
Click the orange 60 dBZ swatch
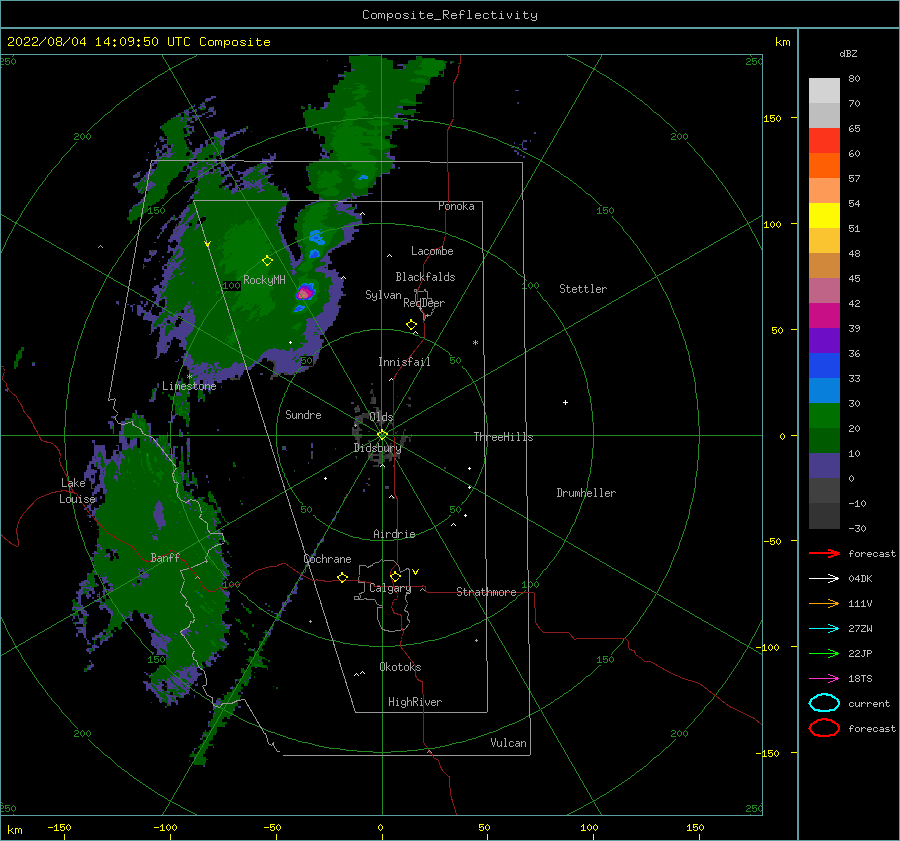point(824,165)
